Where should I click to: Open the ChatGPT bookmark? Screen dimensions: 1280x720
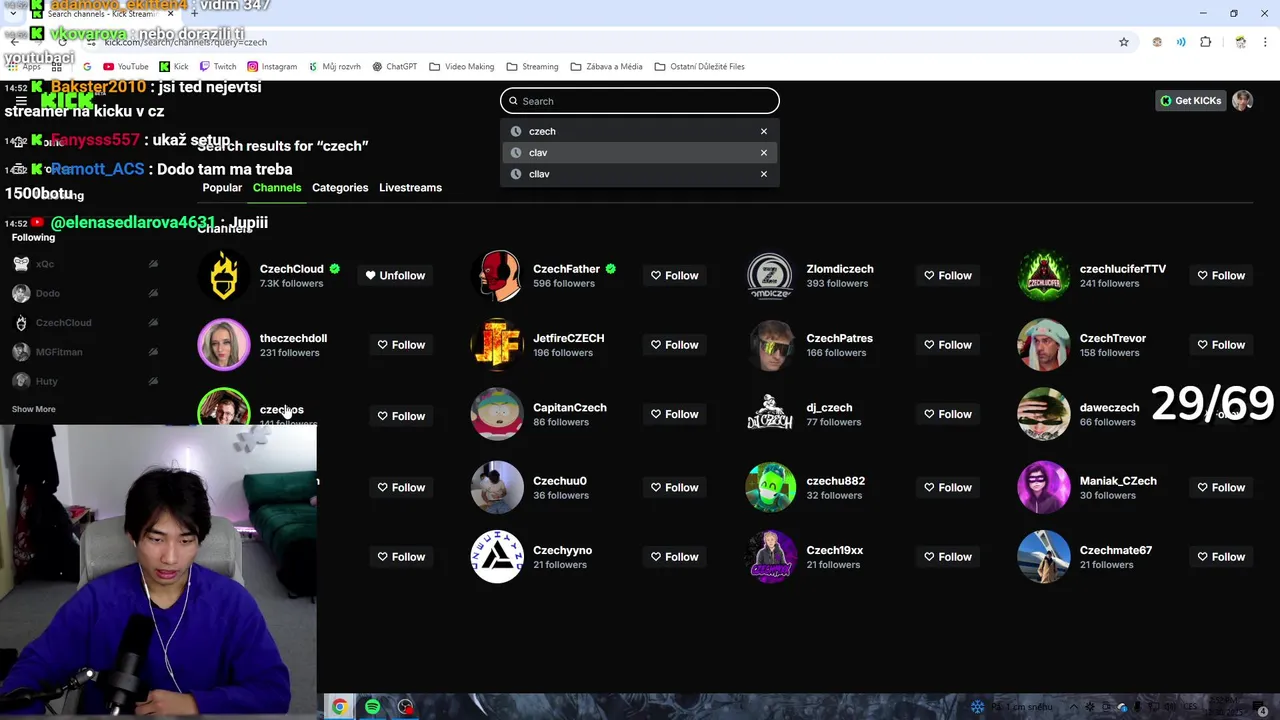coord(394,67)
